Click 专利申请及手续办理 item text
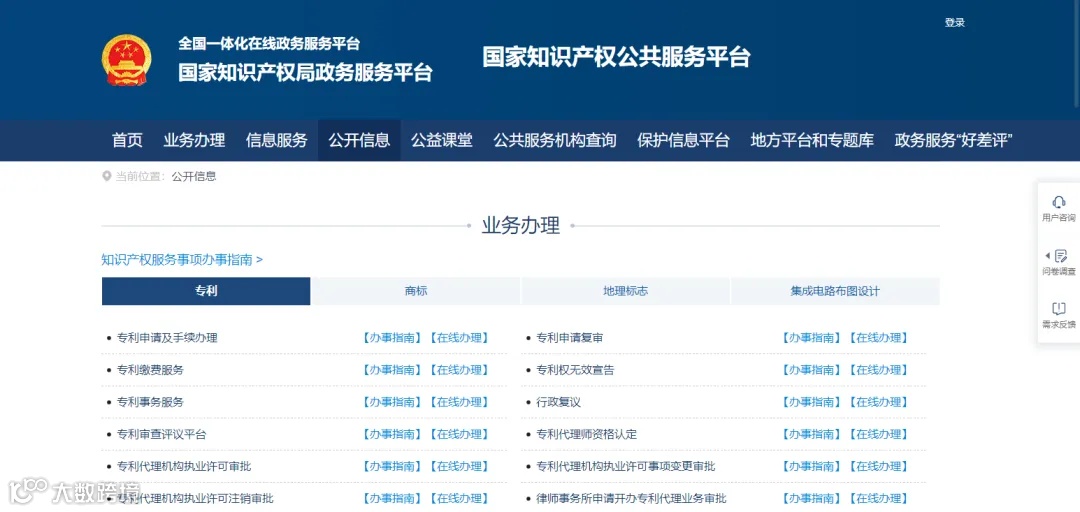Viewport: 1080px width, 512px height. coord(167,338)
